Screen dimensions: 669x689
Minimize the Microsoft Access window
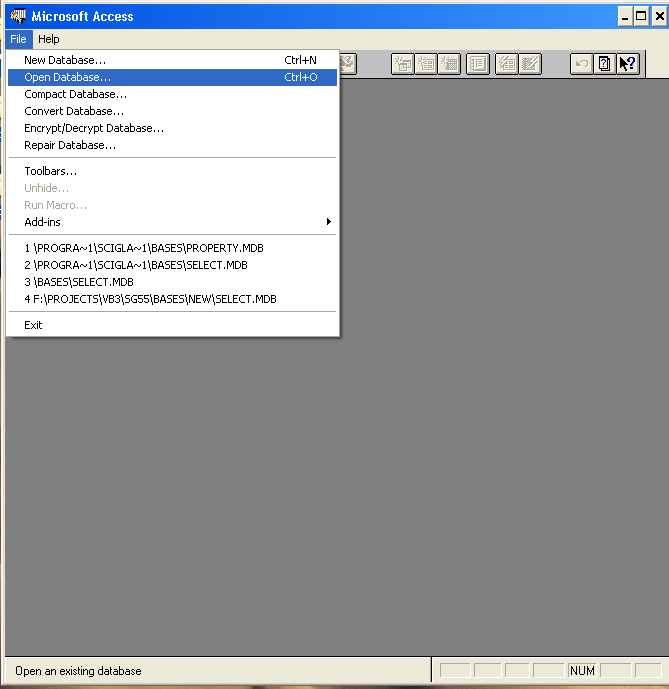625,17
